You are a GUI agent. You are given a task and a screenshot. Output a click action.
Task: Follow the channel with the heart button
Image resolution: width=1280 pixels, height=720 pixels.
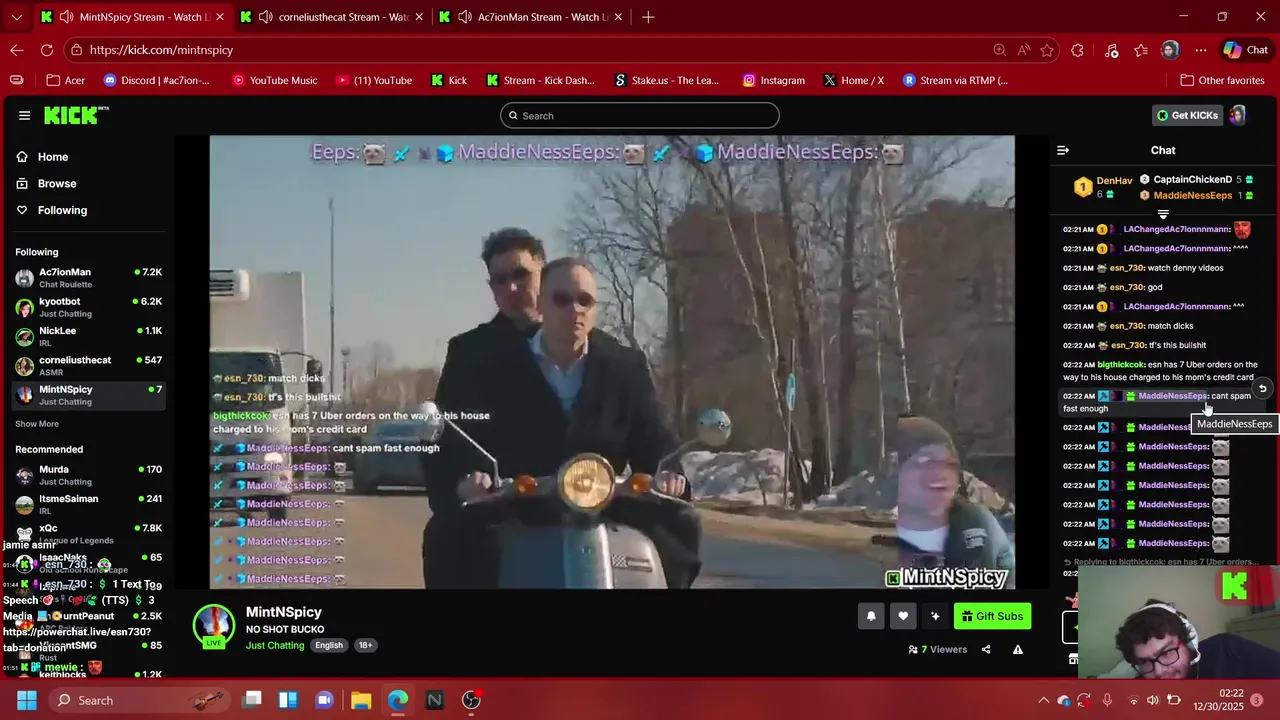pos(903,616)
